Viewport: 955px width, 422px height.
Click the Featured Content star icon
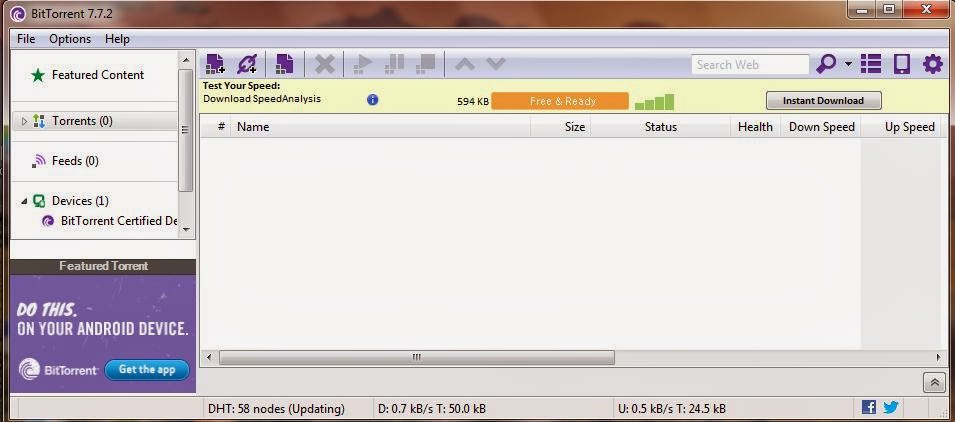(x=38, y=76)
